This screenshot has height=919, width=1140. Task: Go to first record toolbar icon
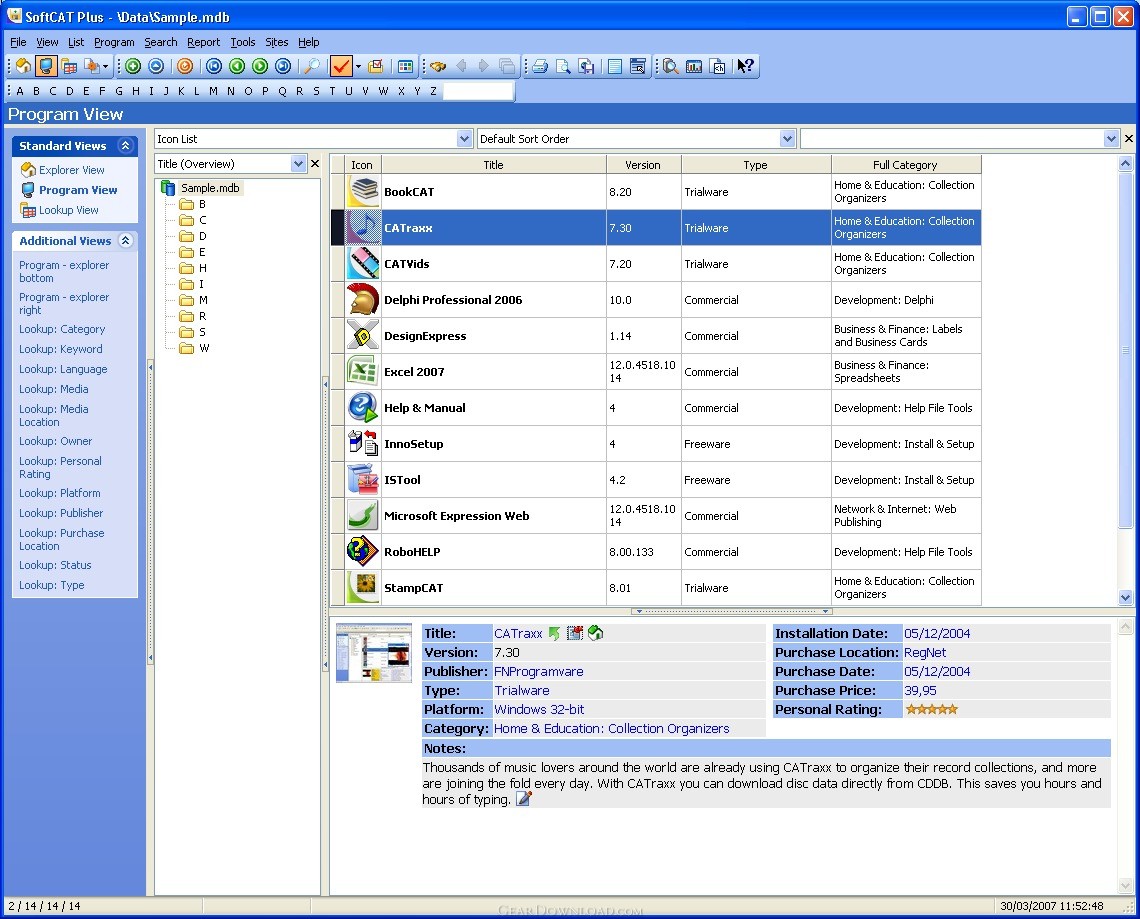pyautogui.click(x=214, y=66)
